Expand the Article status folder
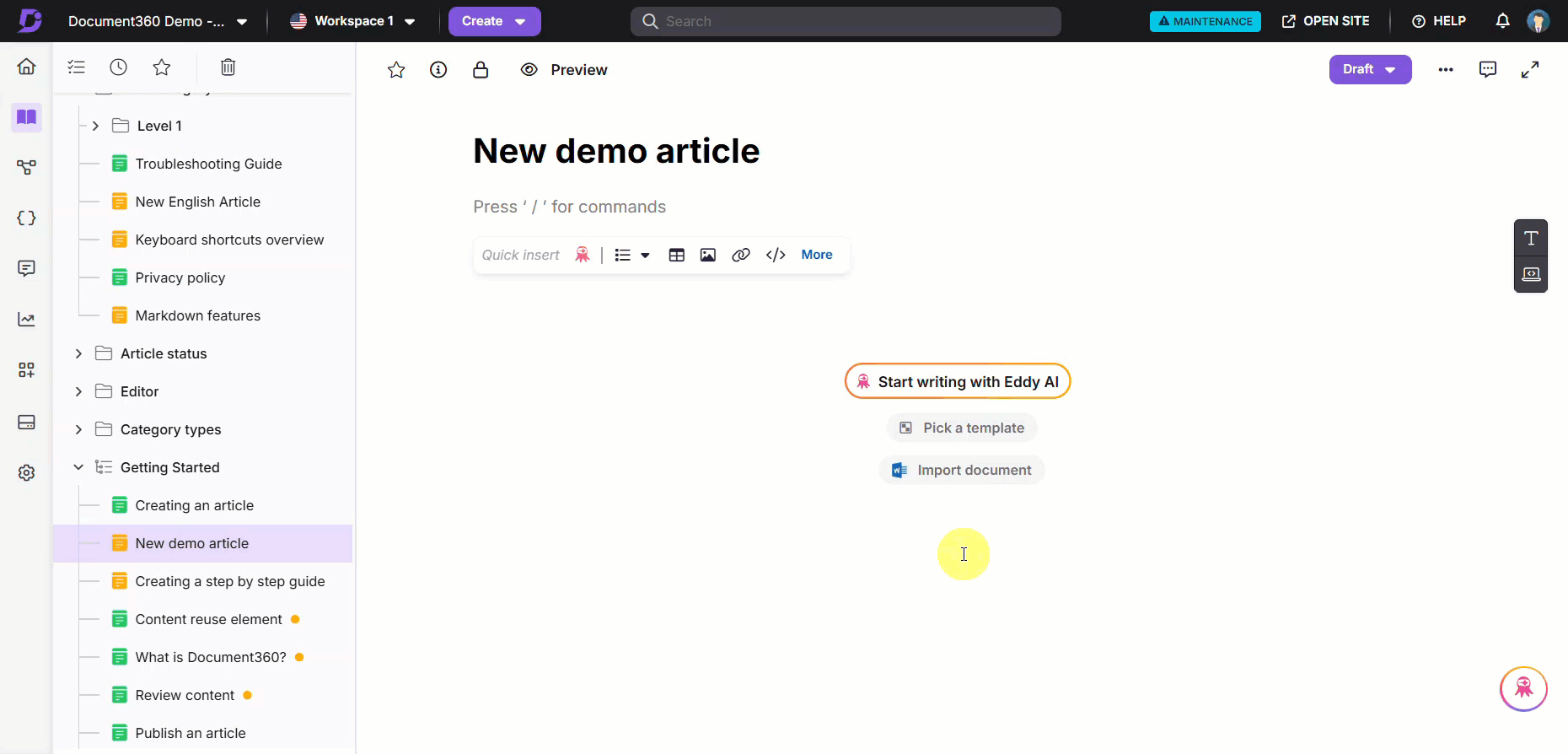The width and height of the screenshot is (1568, 754). 78,353
